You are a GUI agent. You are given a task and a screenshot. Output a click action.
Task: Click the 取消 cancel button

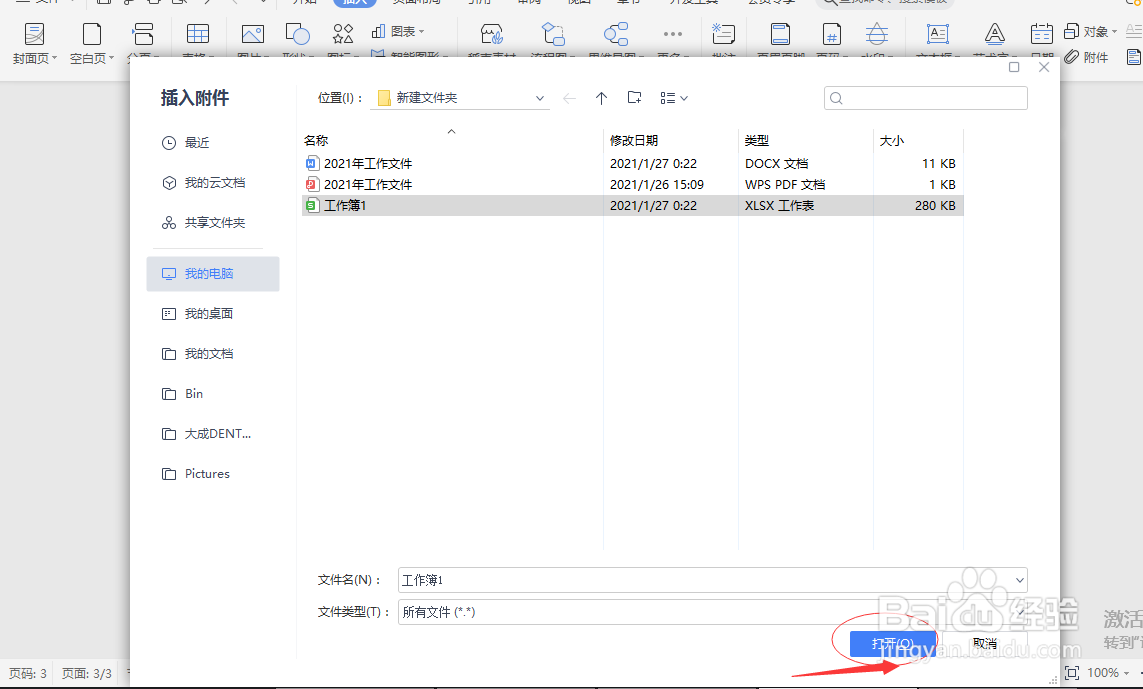point(984,643)
